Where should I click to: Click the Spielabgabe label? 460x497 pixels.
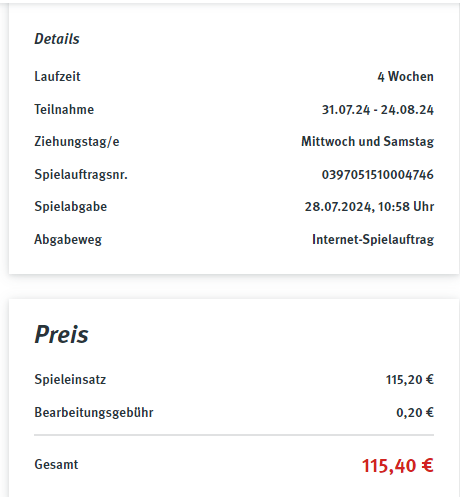click(x=71, y=207)
